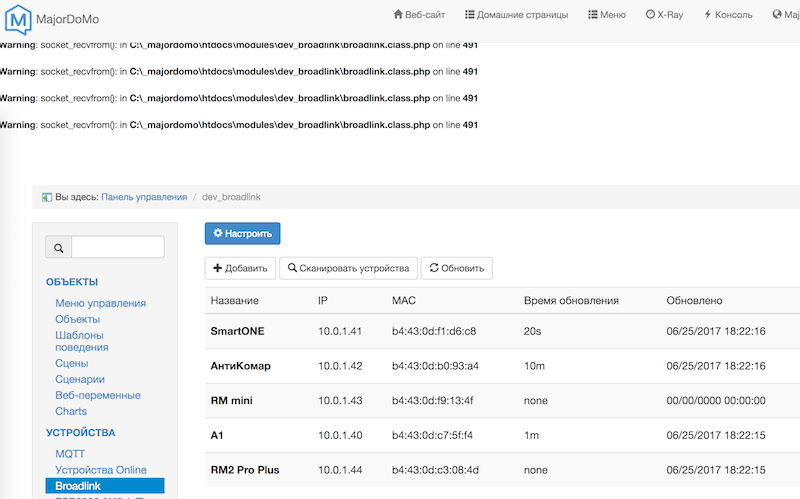800x499 pixels.
Task: Click the RM2 Pro Plus device name
Action: tap(245, 470)
